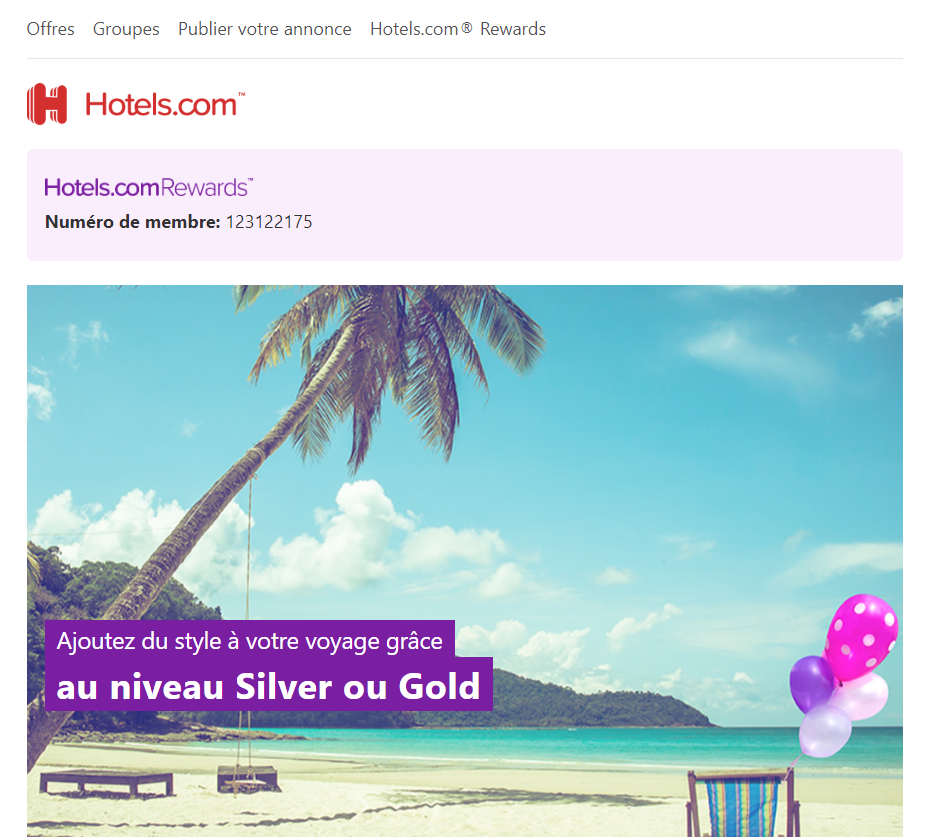Click the pink polka-dot balloon

click(861, 636)
